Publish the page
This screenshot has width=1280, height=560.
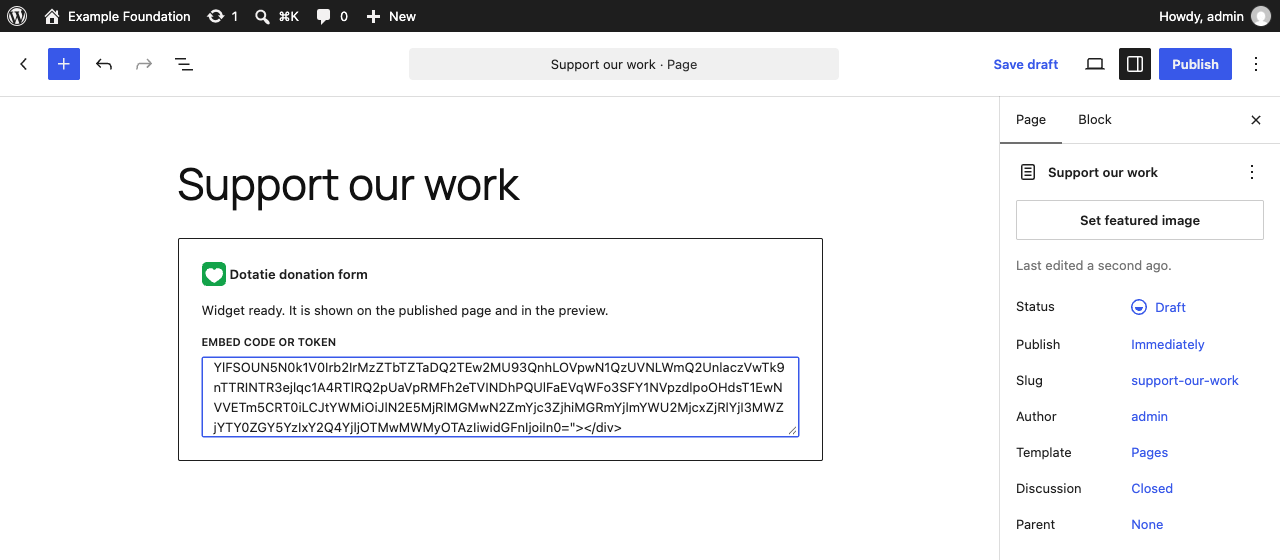pos(1195,64)
